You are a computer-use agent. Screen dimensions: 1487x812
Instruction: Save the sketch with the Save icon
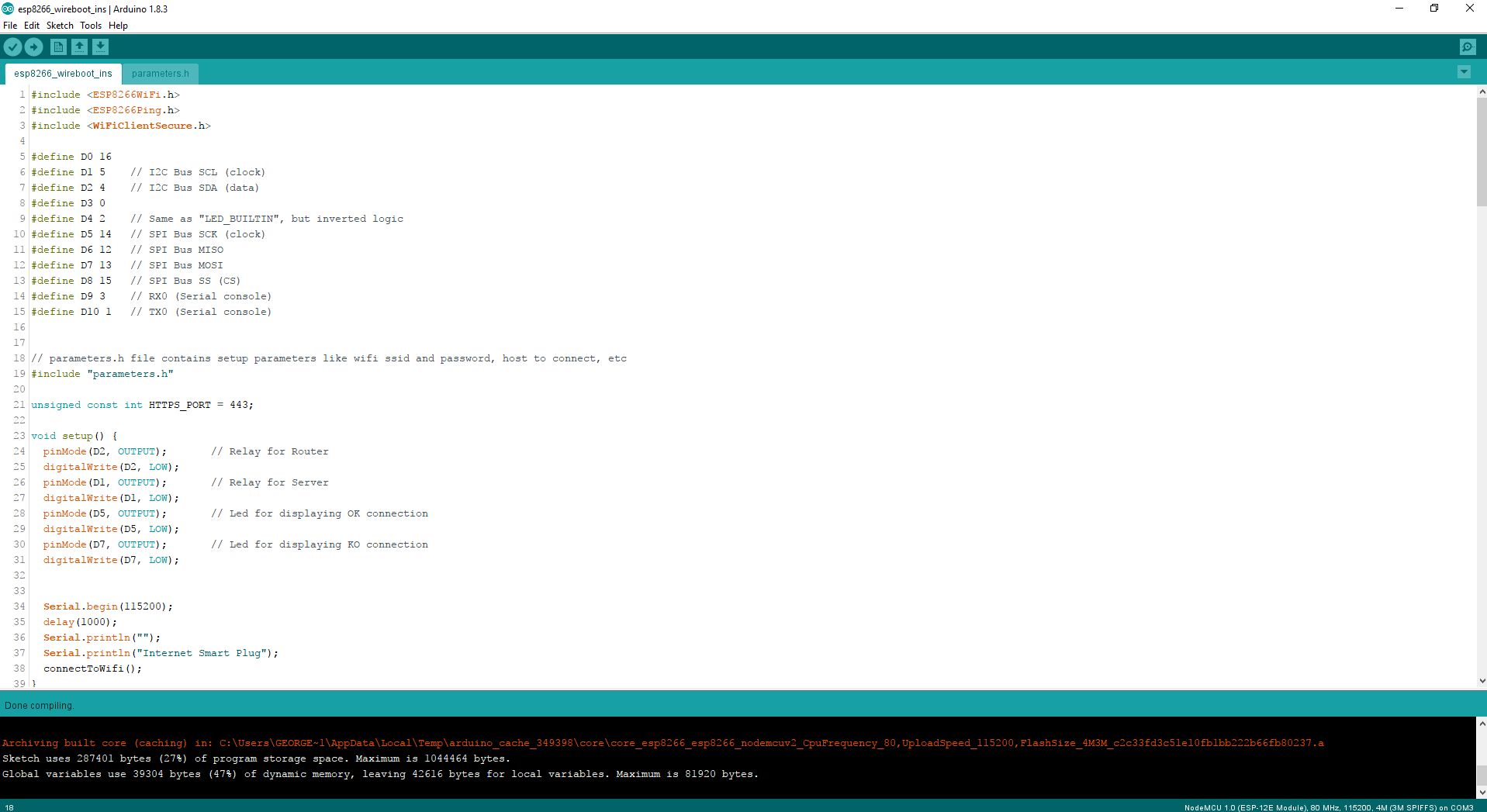tap(100, 47)
